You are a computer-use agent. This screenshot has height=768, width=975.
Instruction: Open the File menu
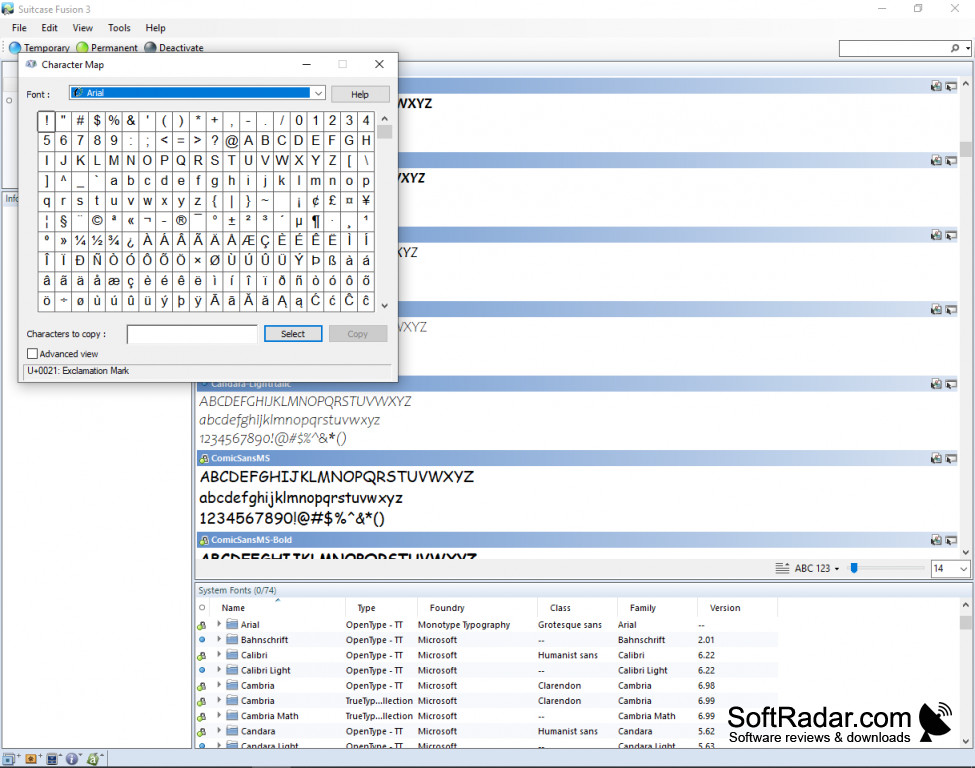coord(19,28)
